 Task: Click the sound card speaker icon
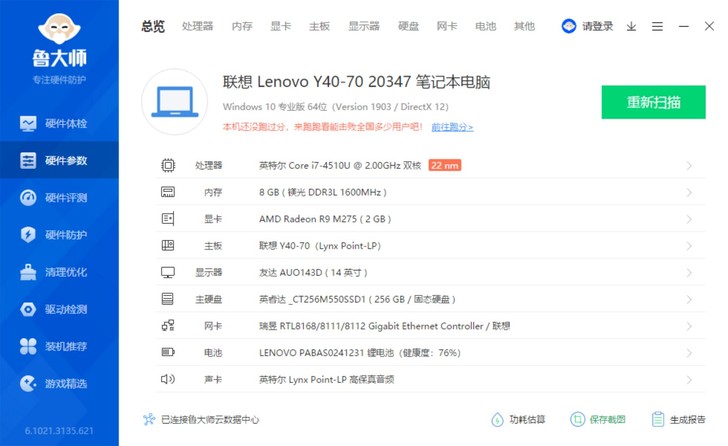coord(168,379)
